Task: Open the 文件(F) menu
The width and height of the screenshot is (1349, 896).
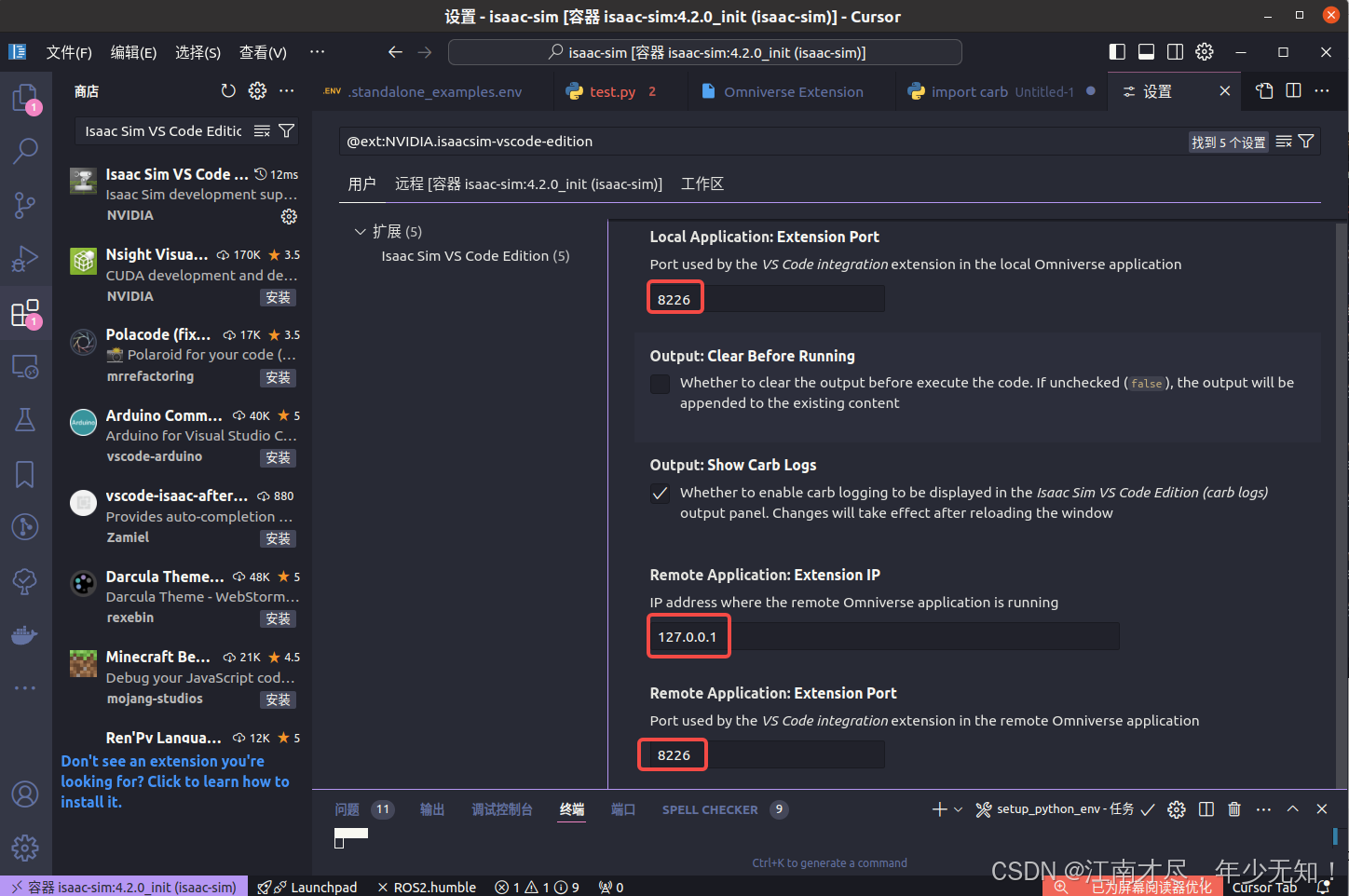Action: (x=69, y=52)
